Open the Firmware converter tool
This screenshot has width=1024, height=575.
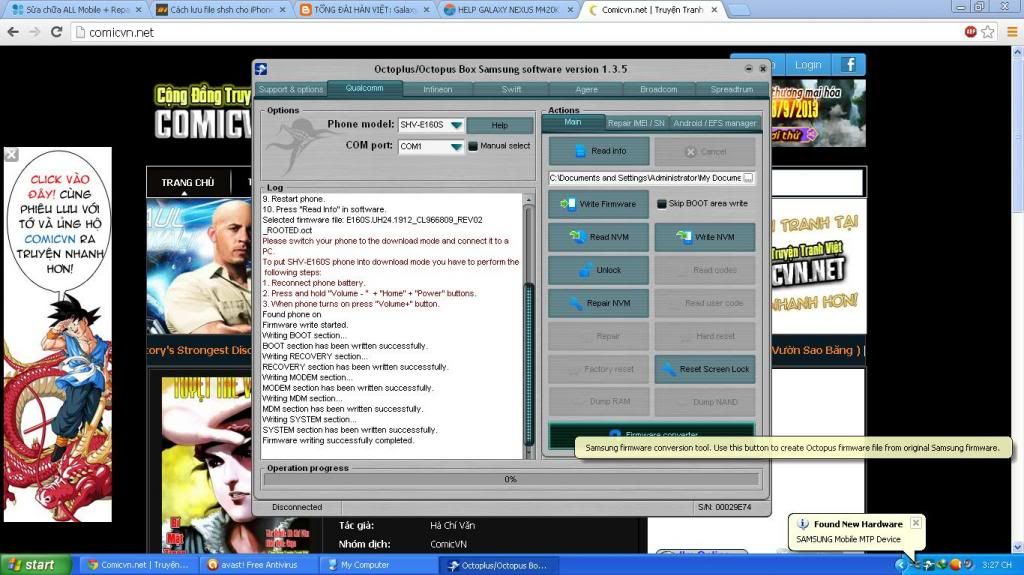click(651, 433)
